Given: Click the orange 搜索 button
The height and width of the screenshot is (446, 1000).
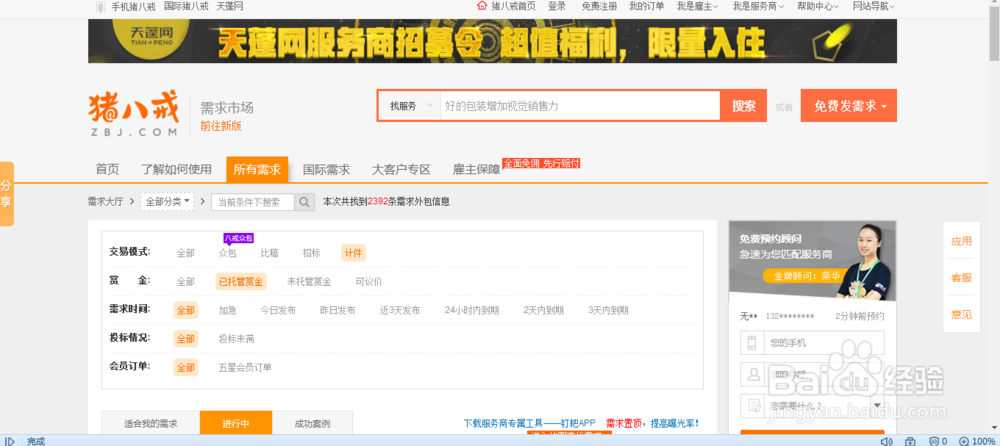Looking at the screenshot, I should (744, 106).
